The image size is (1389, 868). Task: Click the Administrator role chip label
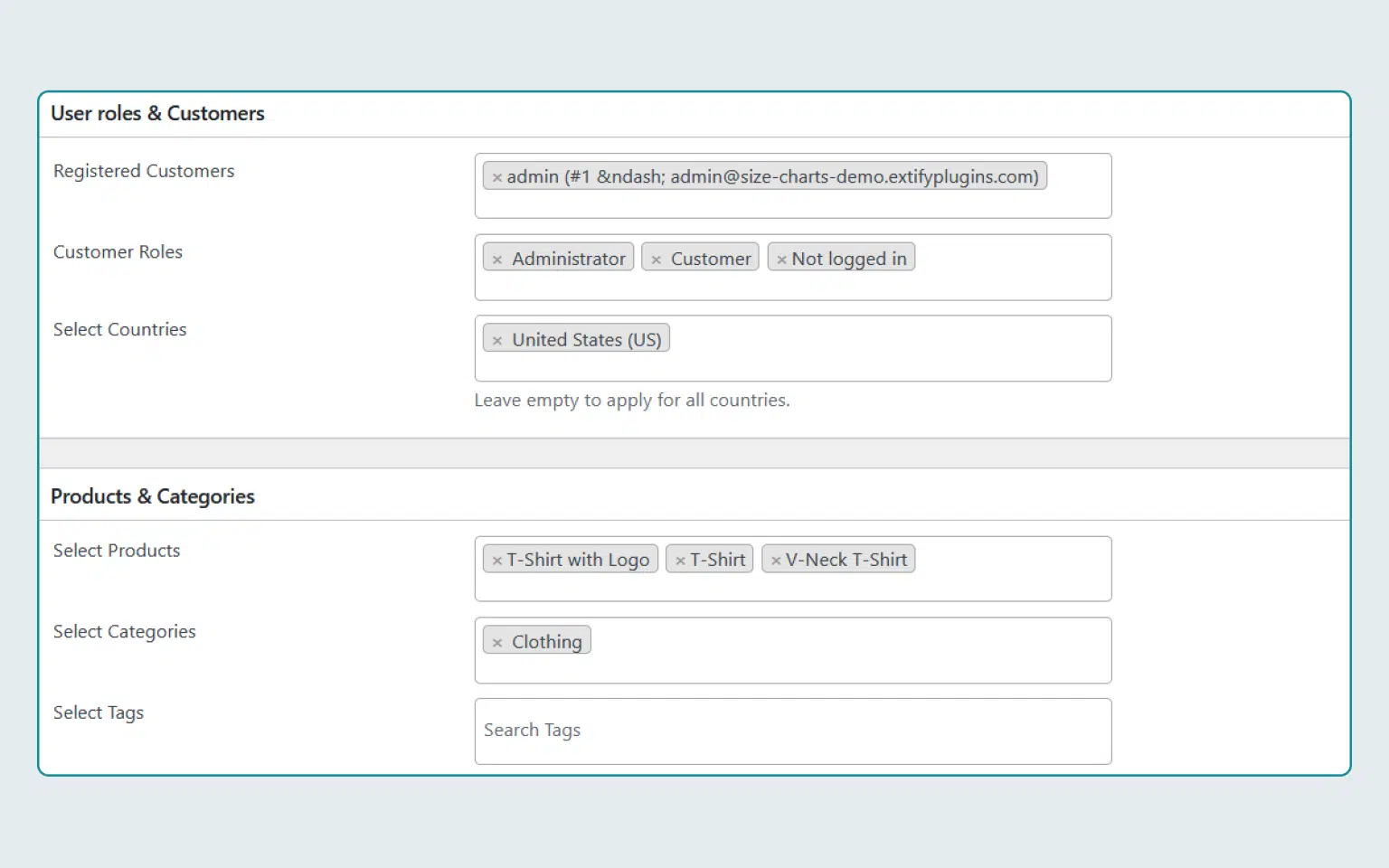tap(568, 259)
